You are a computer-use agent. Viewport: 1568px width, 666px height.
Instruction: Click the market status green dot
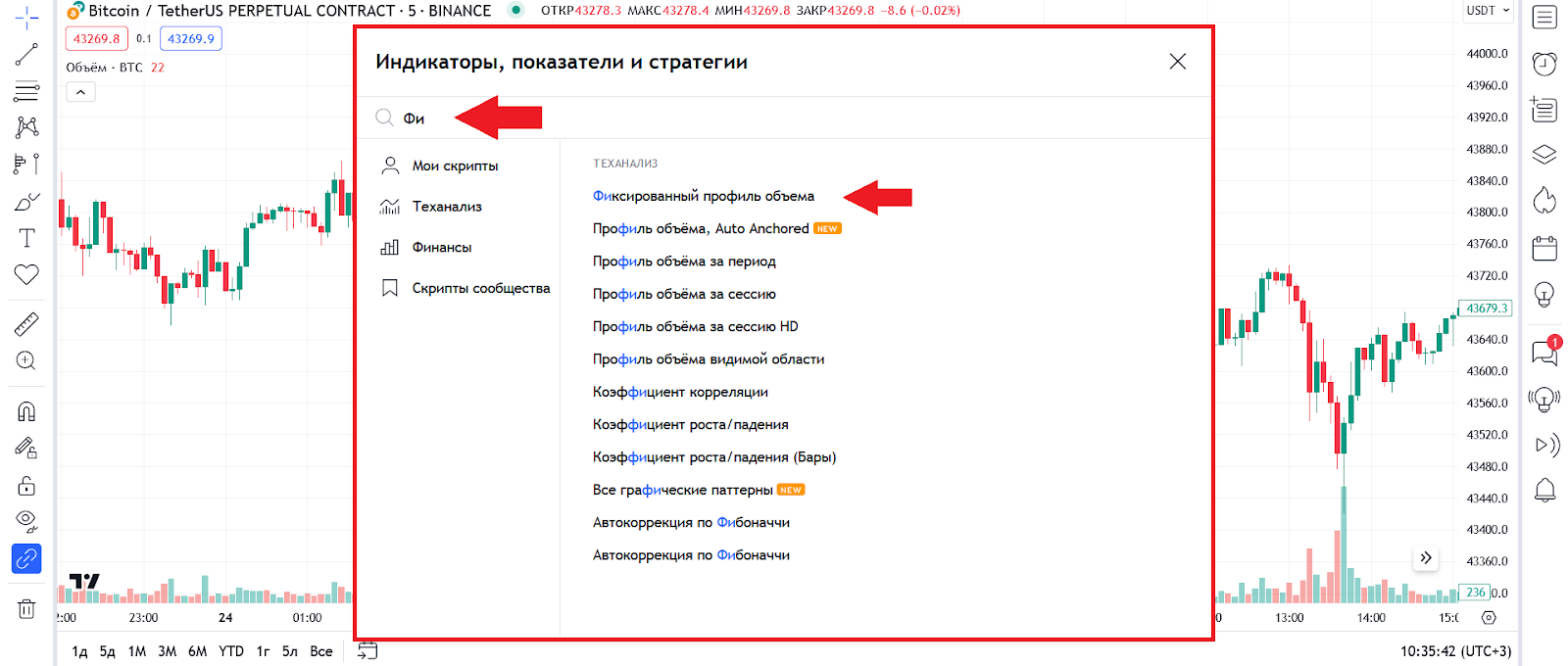coord(516,10)
